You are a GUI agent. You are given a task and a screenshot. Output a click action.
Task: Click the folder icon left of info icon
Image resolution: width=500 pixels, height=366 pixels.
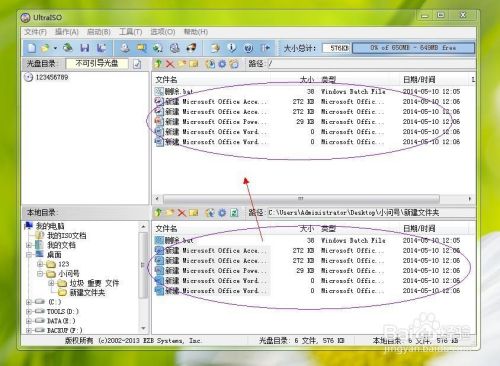point(215,48)
